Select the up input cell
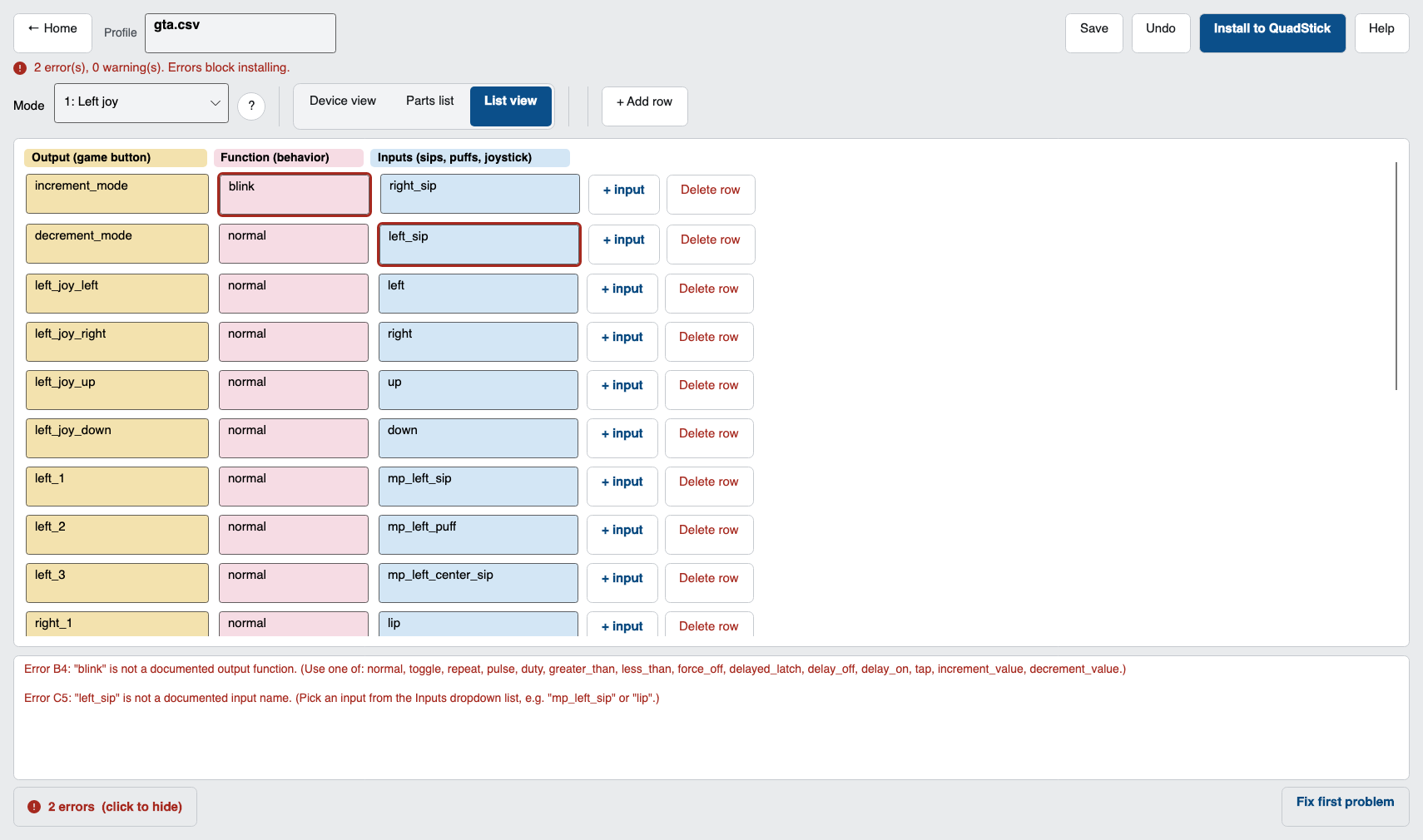This screenshot has width=1423, height=840. tap(478, 390)
